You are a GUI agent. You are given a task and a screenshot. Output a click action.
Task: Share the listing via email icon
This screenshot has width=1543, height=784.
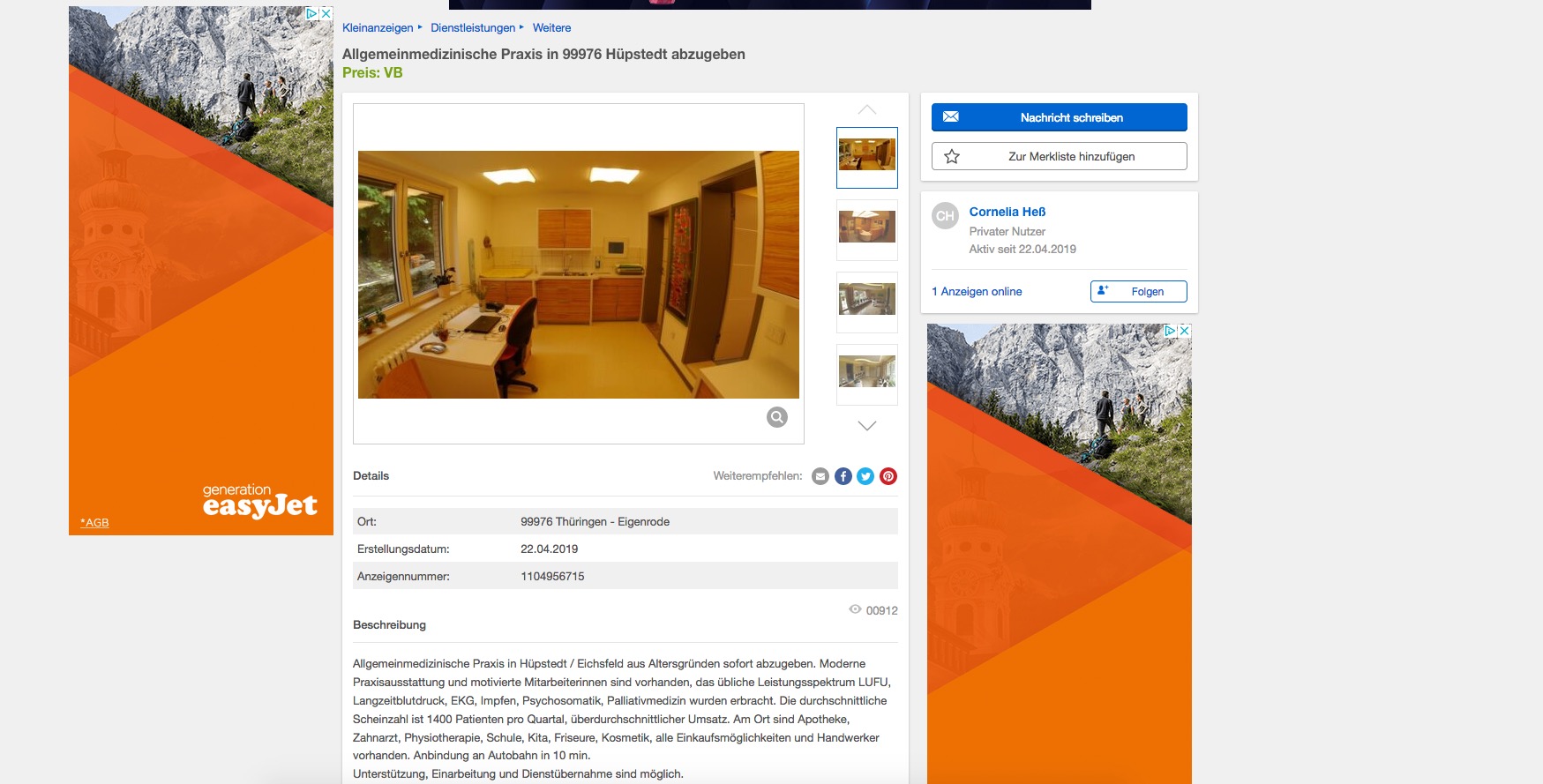(820, 476)
